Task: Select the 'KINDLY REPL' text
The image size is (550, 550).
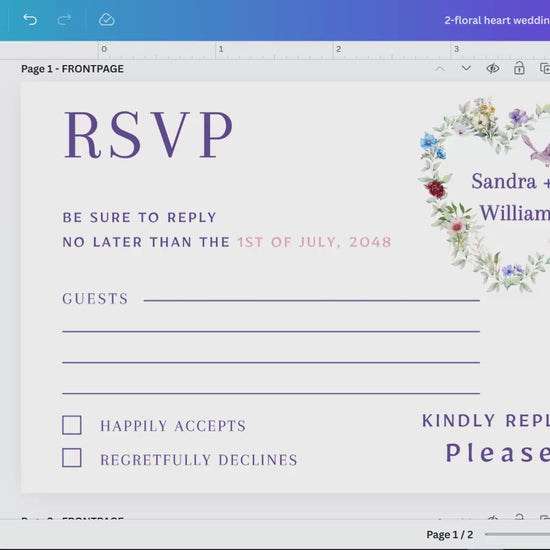Action: point(486,421)
